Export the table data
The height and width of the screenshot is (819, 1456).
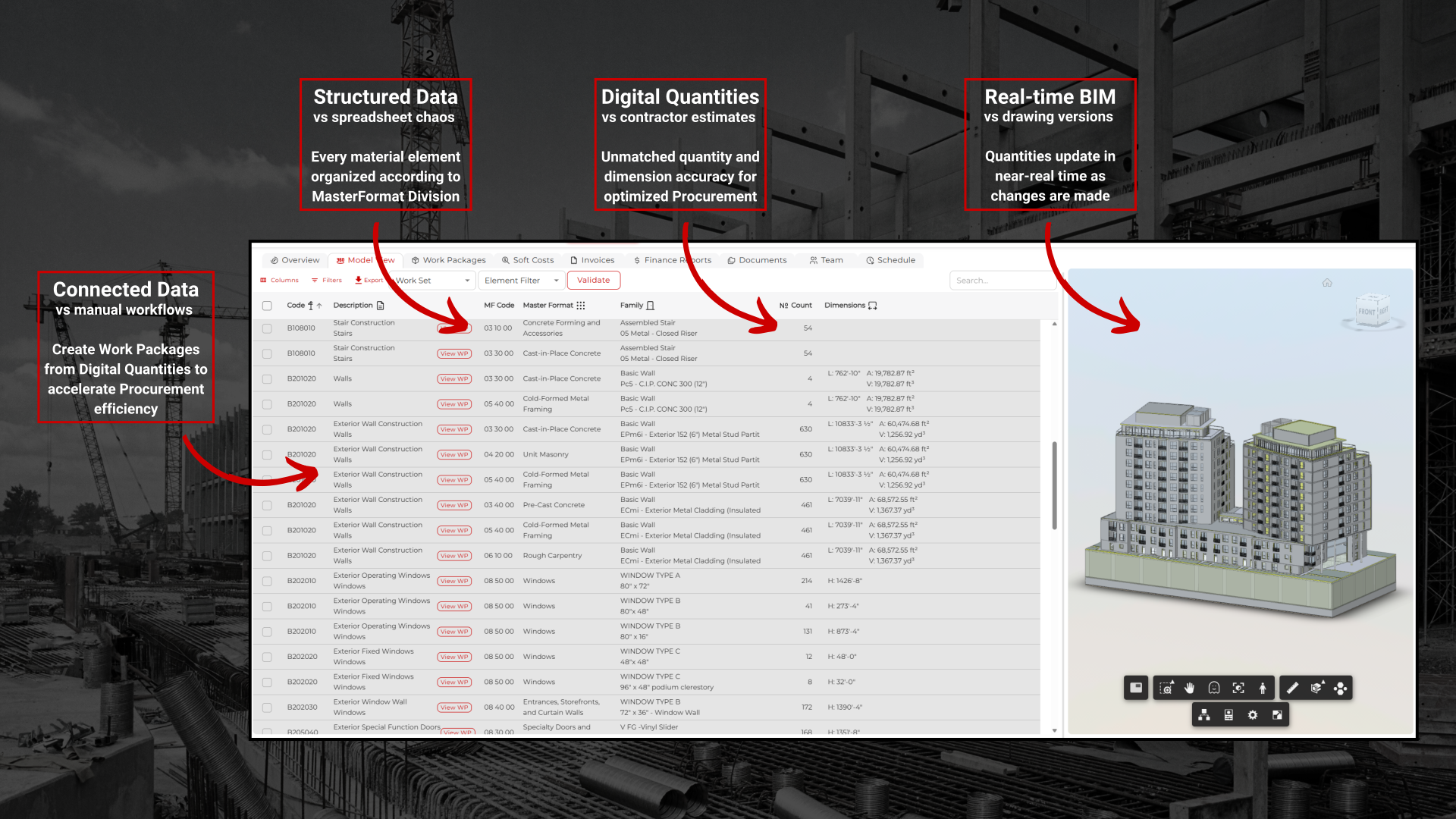(369, 281)
